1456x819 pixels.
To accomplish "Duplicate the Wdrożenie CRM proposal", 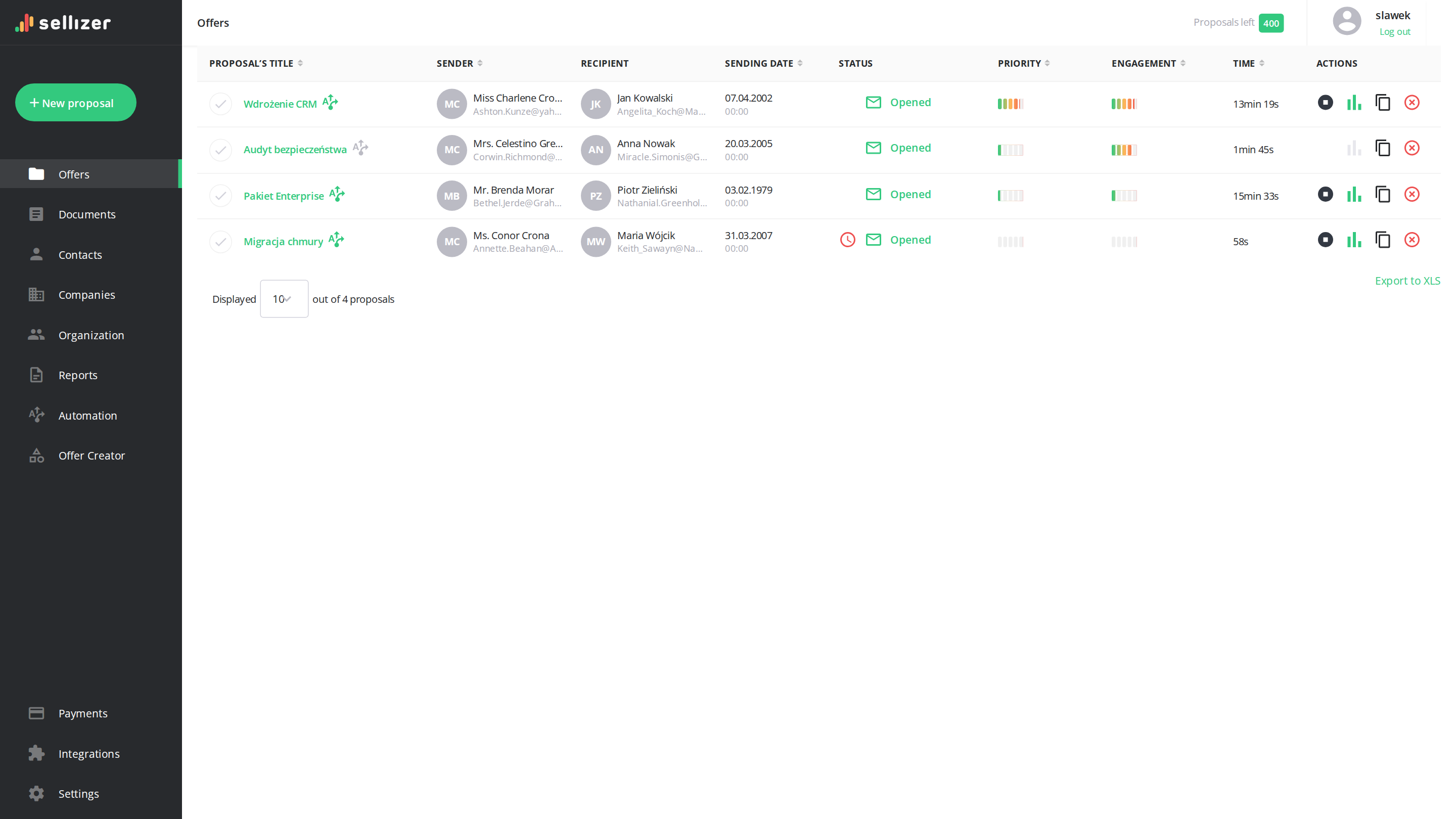I will point(1383,102).
